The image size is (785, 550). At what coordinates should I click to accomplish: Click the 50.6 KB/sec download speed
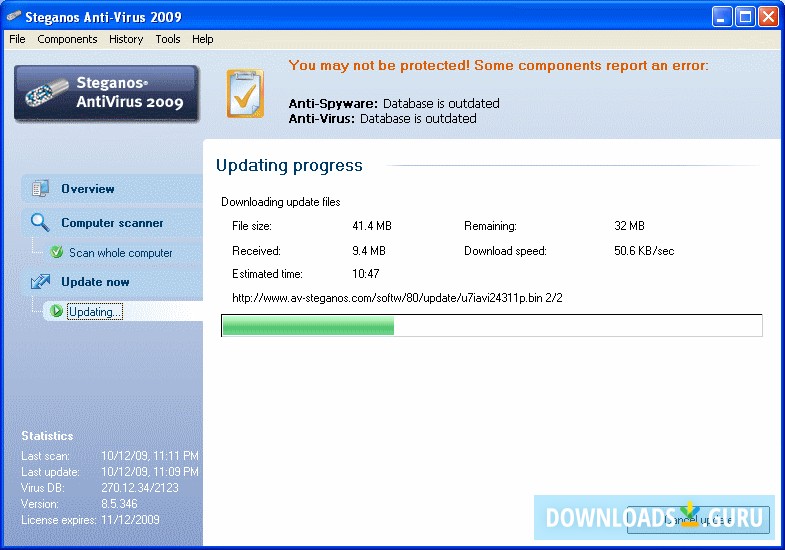pos(644,251)
